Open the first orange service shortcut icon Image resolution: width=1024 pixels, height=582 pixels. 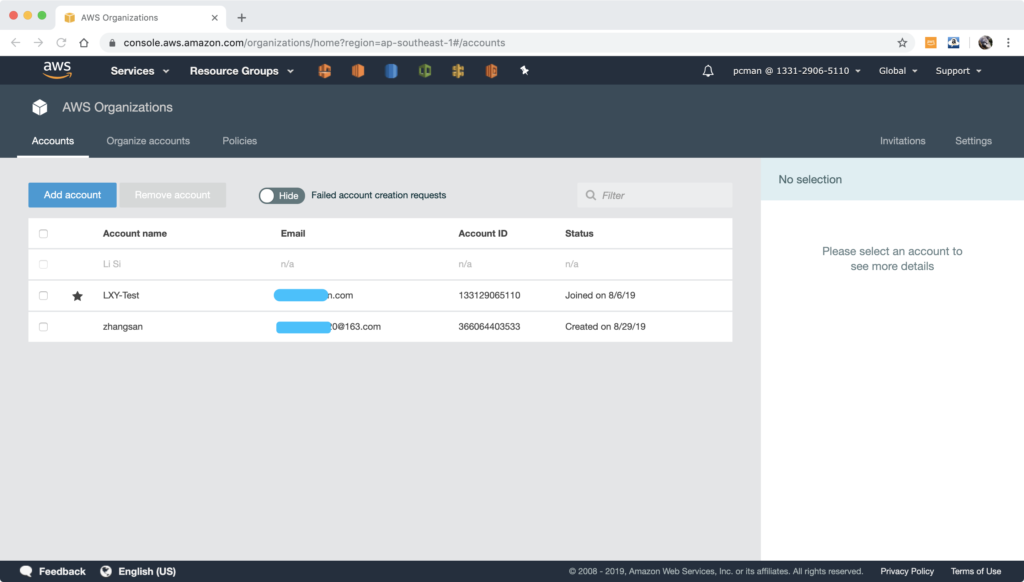(x=325, y=71)
